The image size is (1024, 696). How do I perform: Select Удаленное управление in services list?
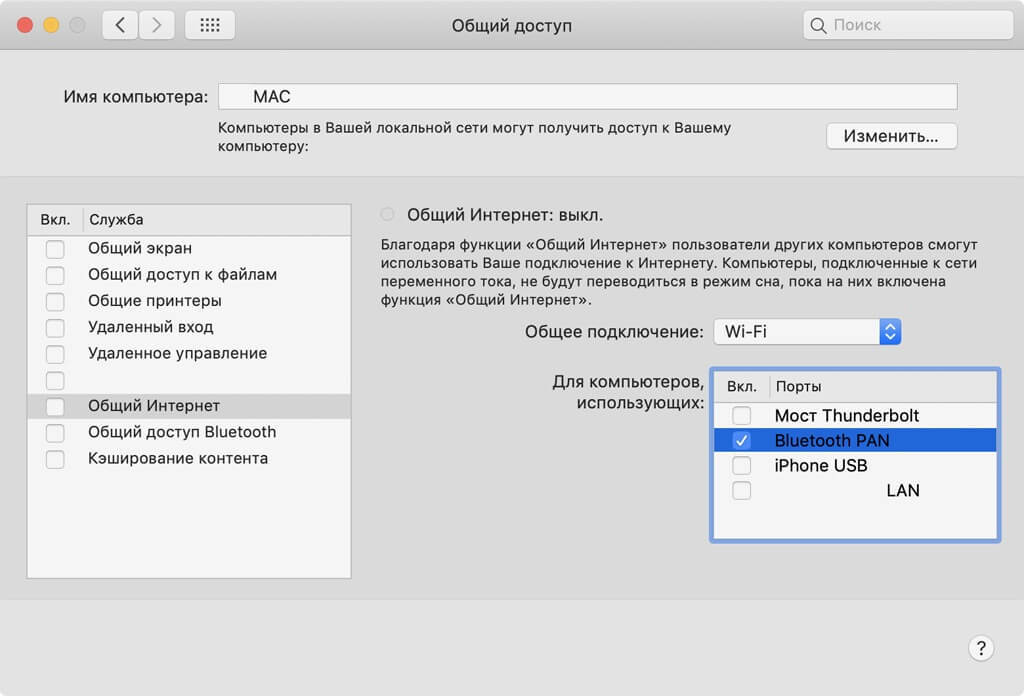tap(177, 353)
